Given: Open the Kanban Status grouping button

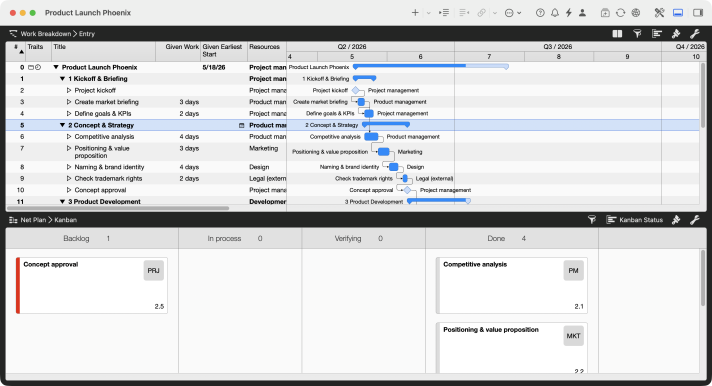Looking at the screenshot, I should (635, 220).
